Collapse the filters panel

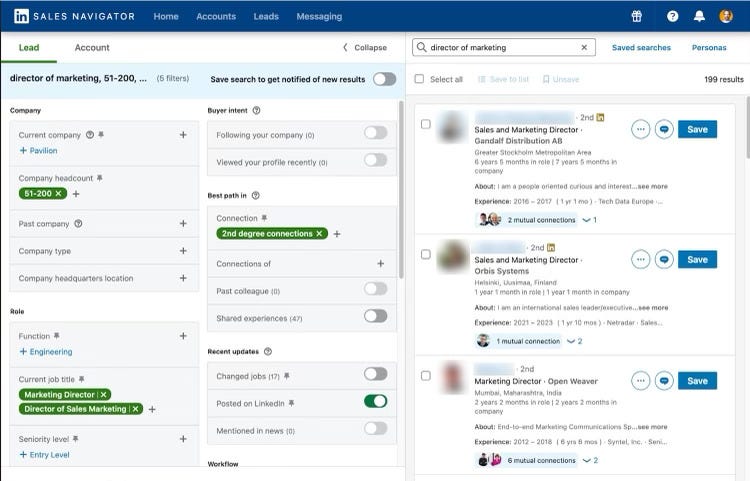(365, 47)
